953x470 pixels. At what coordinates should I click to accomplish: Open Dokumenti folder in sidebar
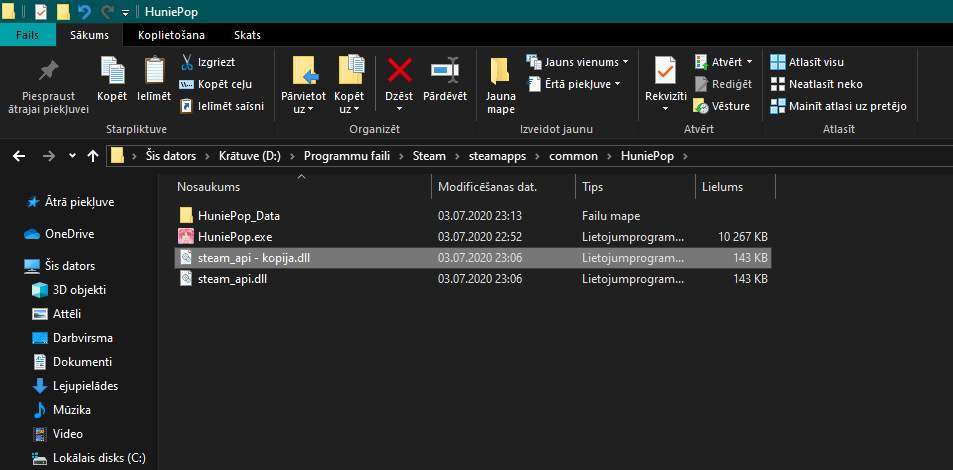[x=72, y=362]
